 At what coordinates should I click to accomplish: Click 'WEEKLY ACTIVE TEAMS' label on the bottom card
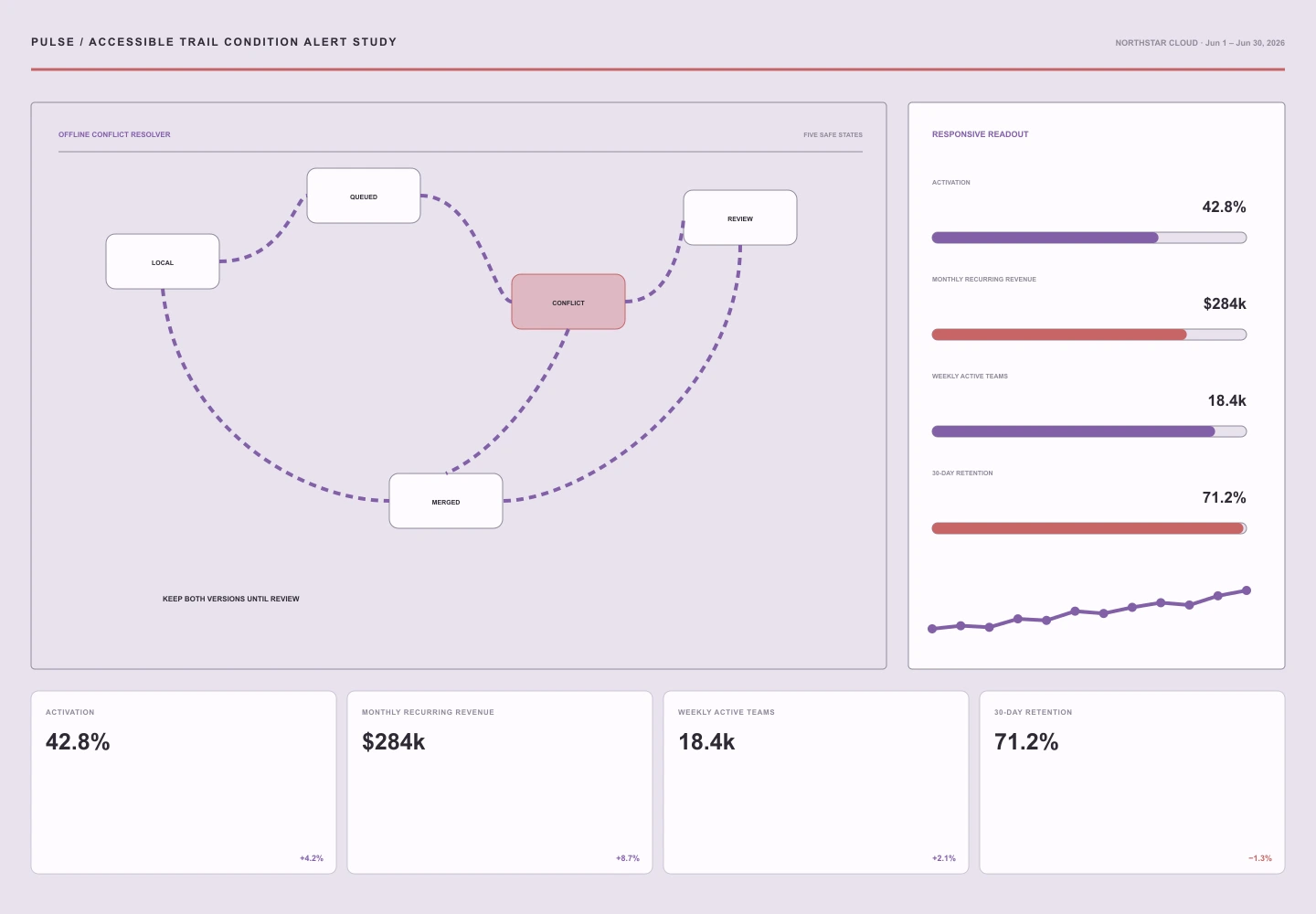click(727, 712)
